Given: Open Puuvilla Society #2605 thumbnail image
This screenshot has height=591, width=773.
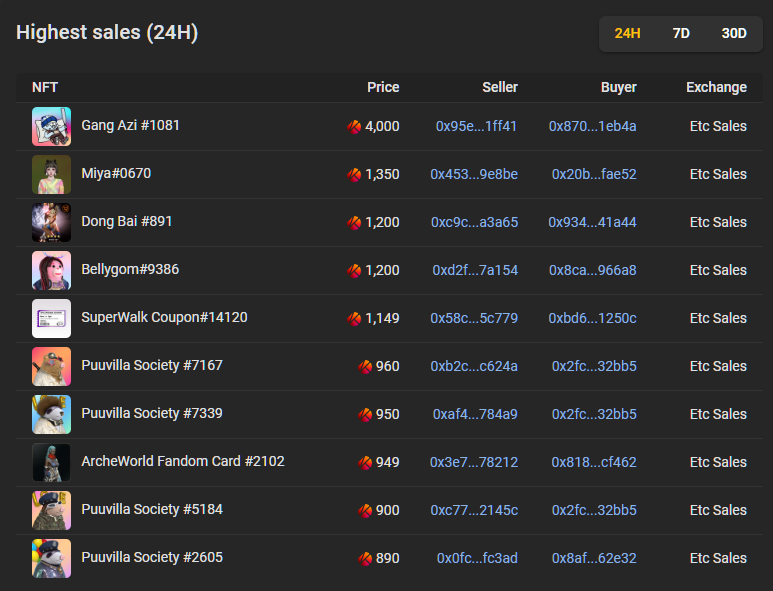Looking at the screenshot, I should (51, 558).
